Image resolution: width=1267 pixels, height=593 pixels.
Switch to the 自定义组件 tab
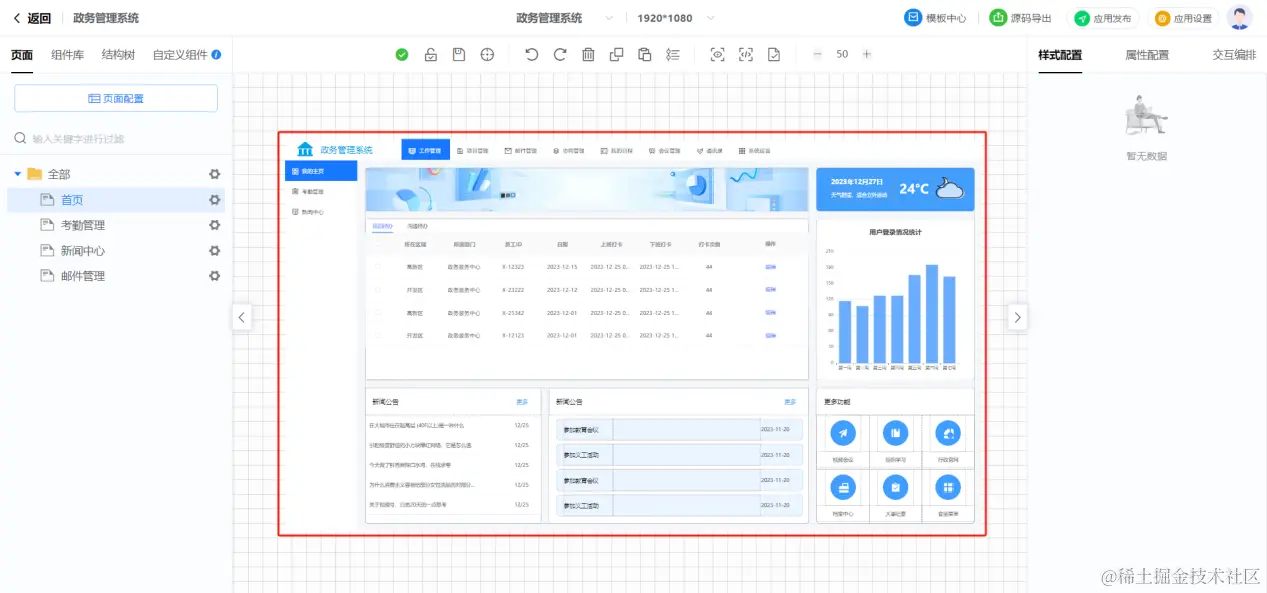pos(180,55)
